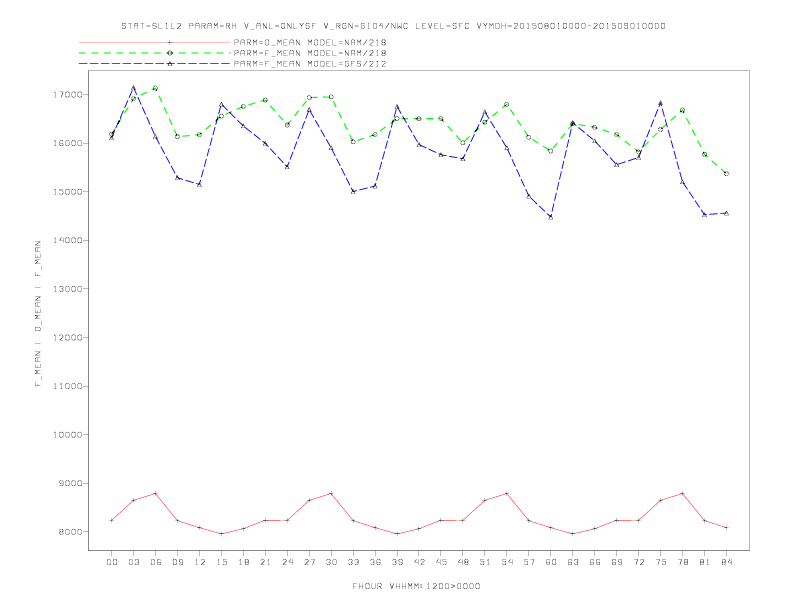Click the y-axis tick label 14000
Image resolution: width=792 pixels, height=612 pixels.
click(x=67, y=240)
